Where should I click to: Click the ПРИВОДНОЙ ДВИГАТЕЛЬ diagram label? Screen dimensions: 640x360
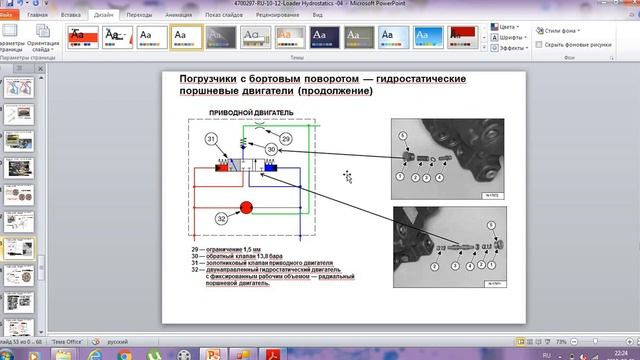251,113
